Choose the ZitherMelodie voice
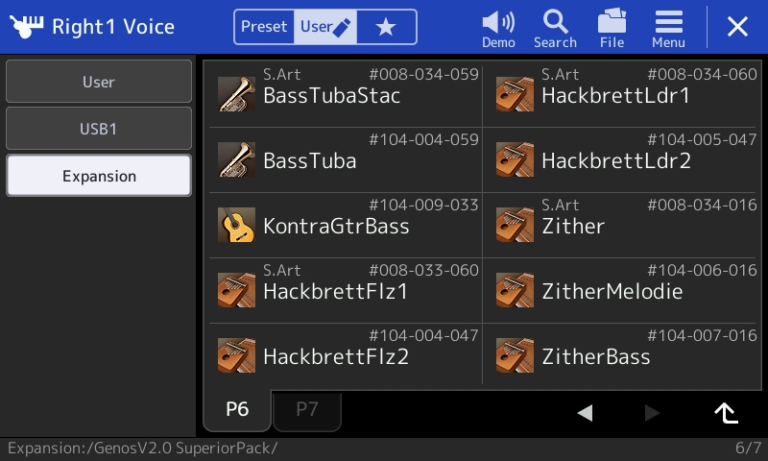768x461 pixels. click(x=623, y=291)
